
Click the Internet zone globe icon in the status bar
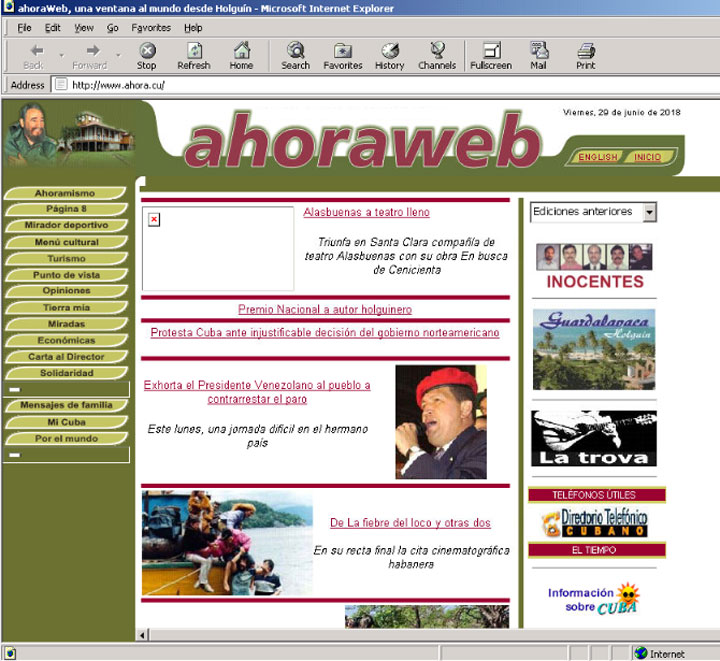point(641,653)
